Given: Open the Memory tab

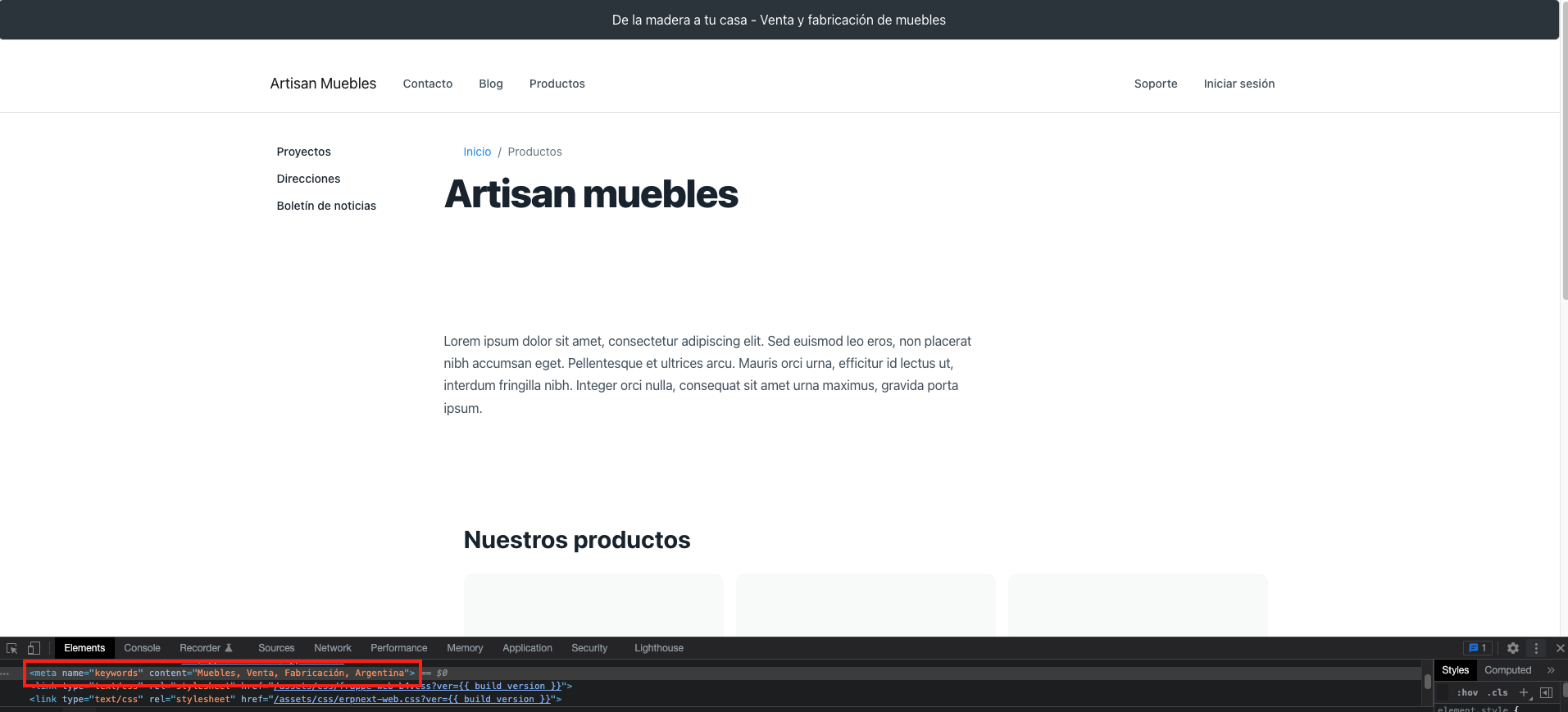Looking at the screenshot, I should pos(465,648).
